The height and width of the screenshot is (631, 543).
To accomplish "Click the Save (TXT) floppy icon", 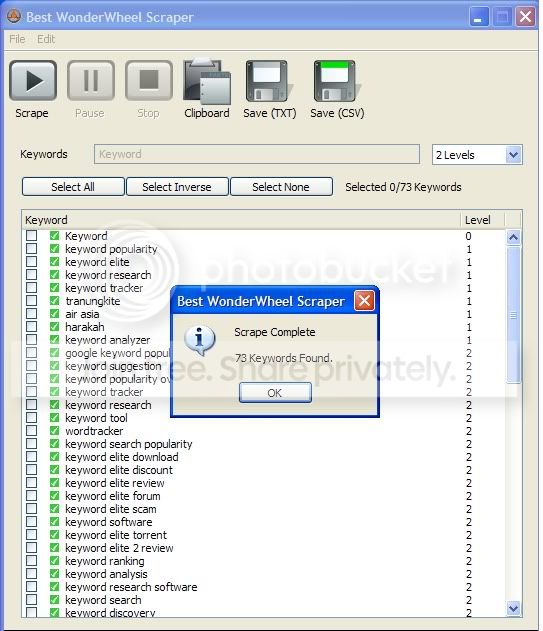I will (268, 81).
